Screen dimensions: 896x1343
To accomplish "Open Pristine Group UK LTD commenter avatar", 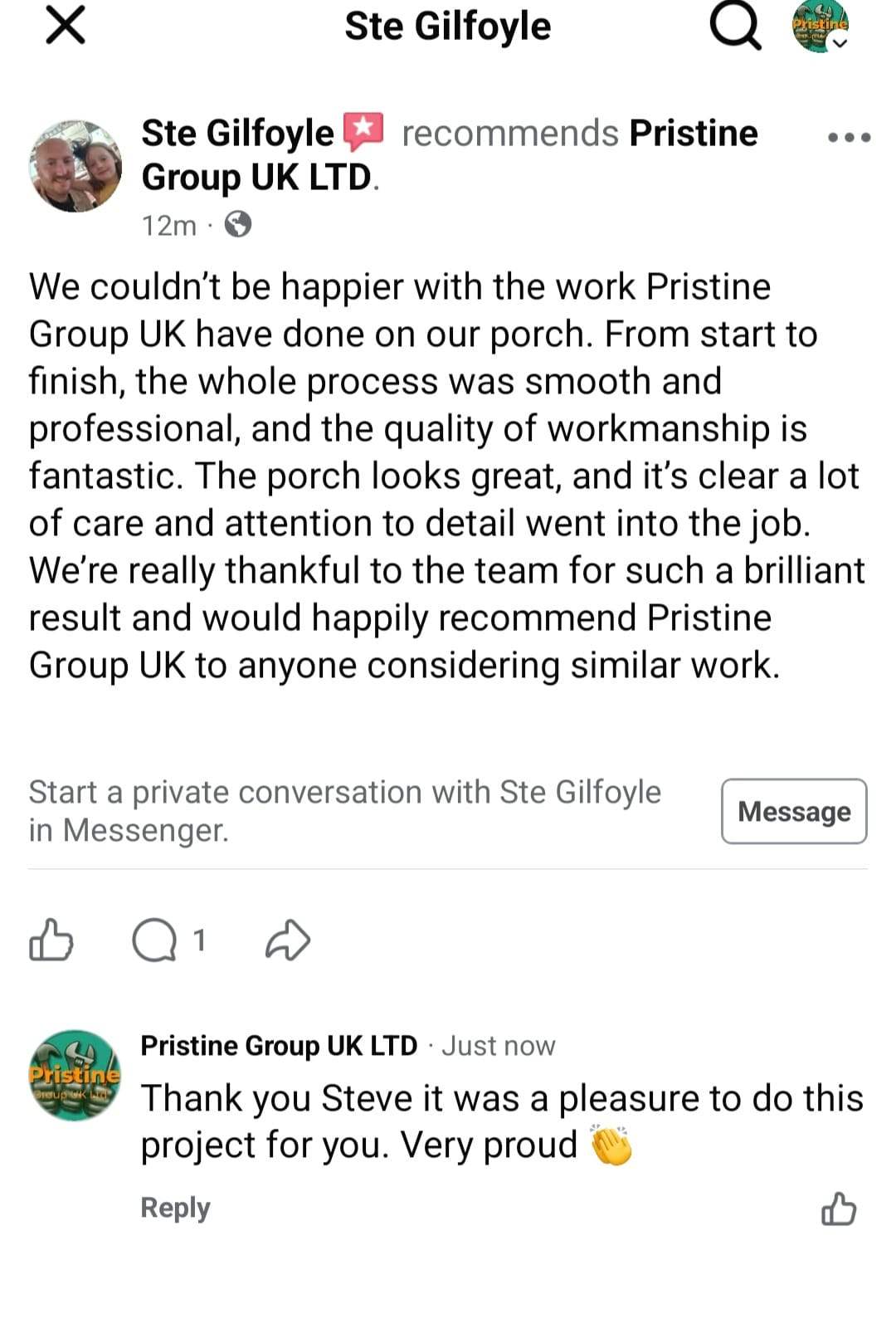I will (75, 1076).
